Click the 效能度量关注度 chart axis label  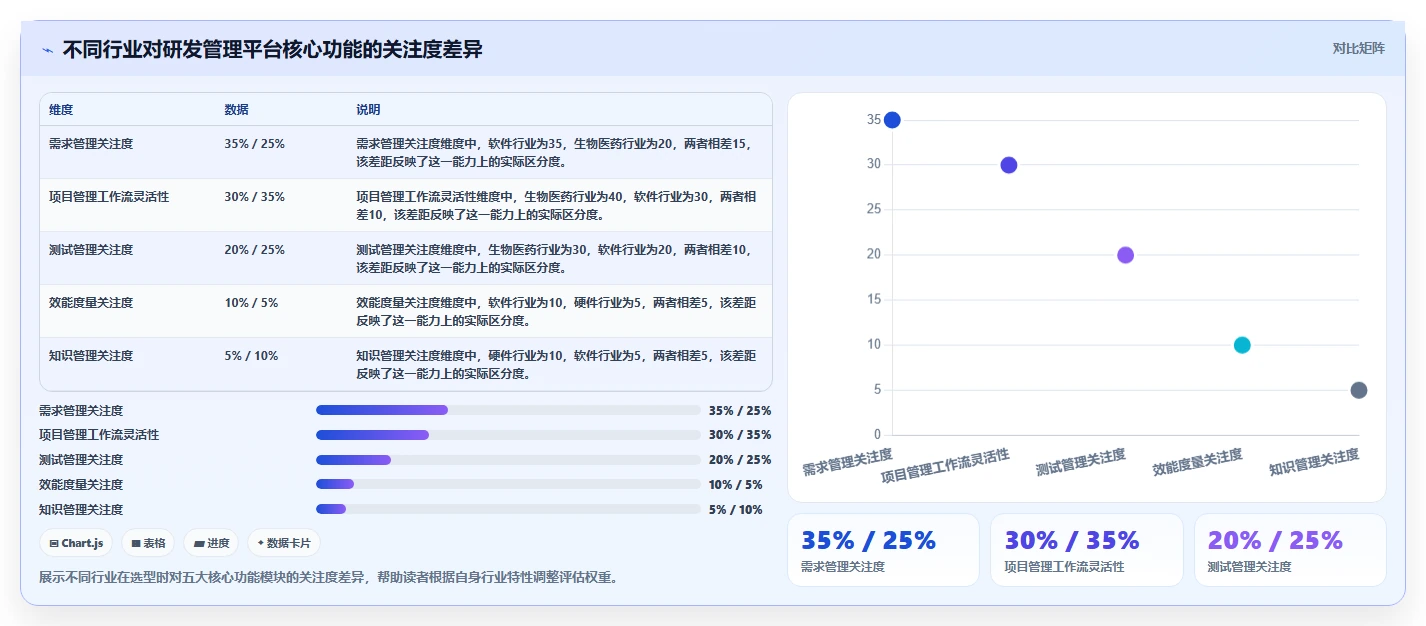click(1198, 461)
